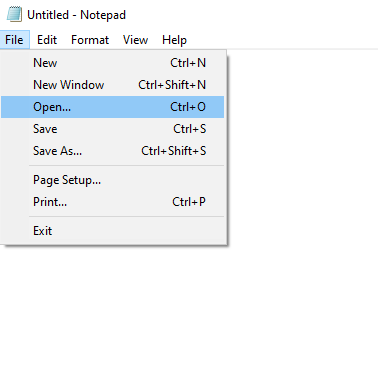Viewport: 378px width, 383px height.
Task: Click the Ctrl+P shortcut label
Action: point(189,202)
